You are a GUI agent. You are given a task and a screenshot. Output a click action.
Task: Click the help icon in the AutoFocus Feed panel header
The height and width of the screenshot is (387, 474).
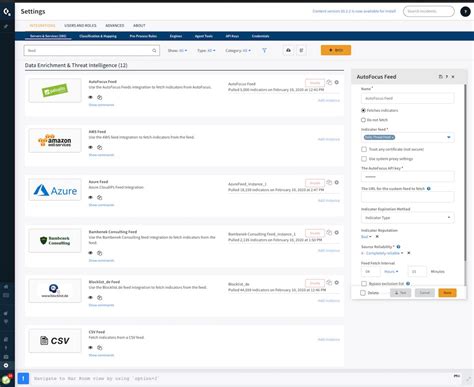(447, 77)
